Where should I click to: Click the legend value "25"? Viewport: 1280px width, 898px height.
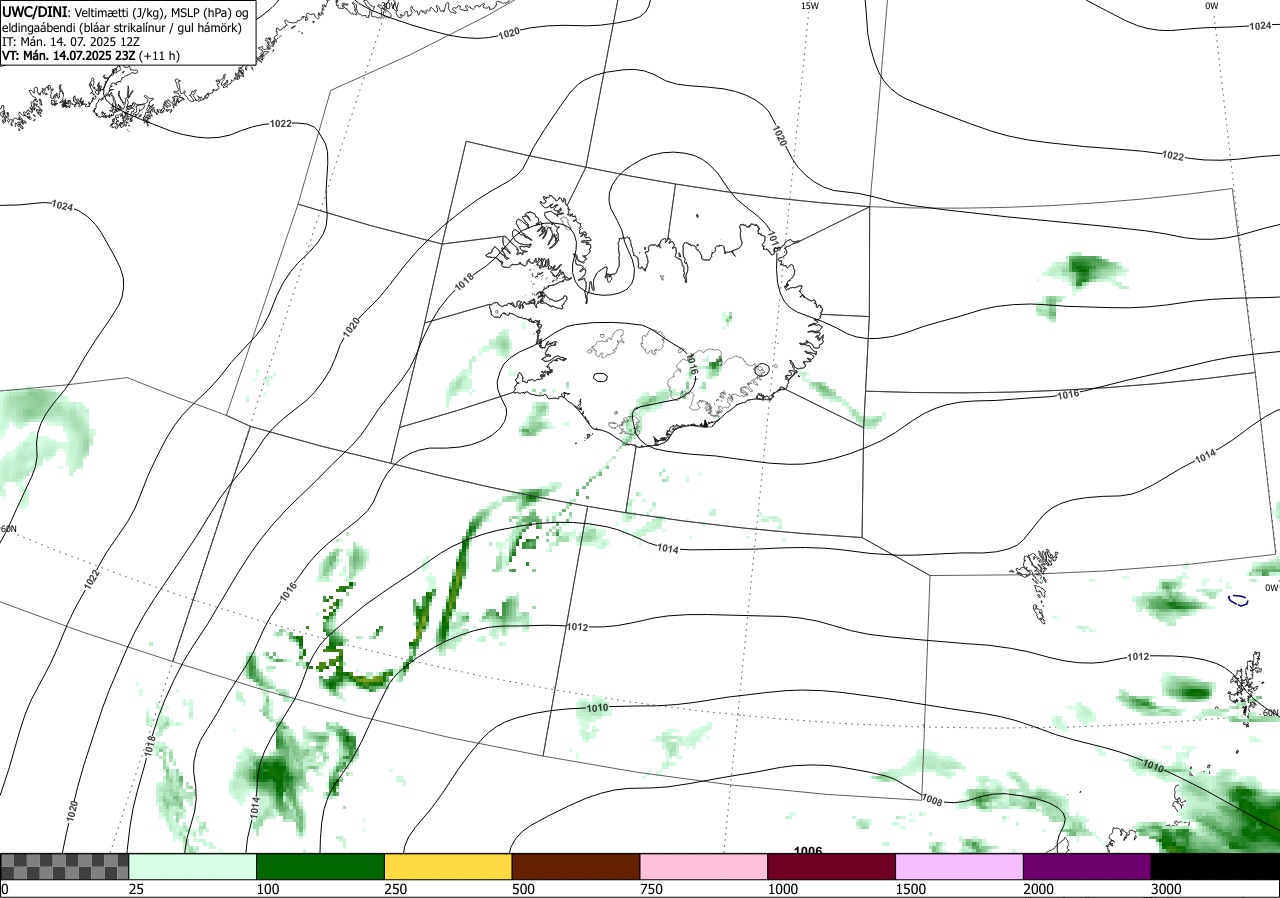tap(136, 889)
